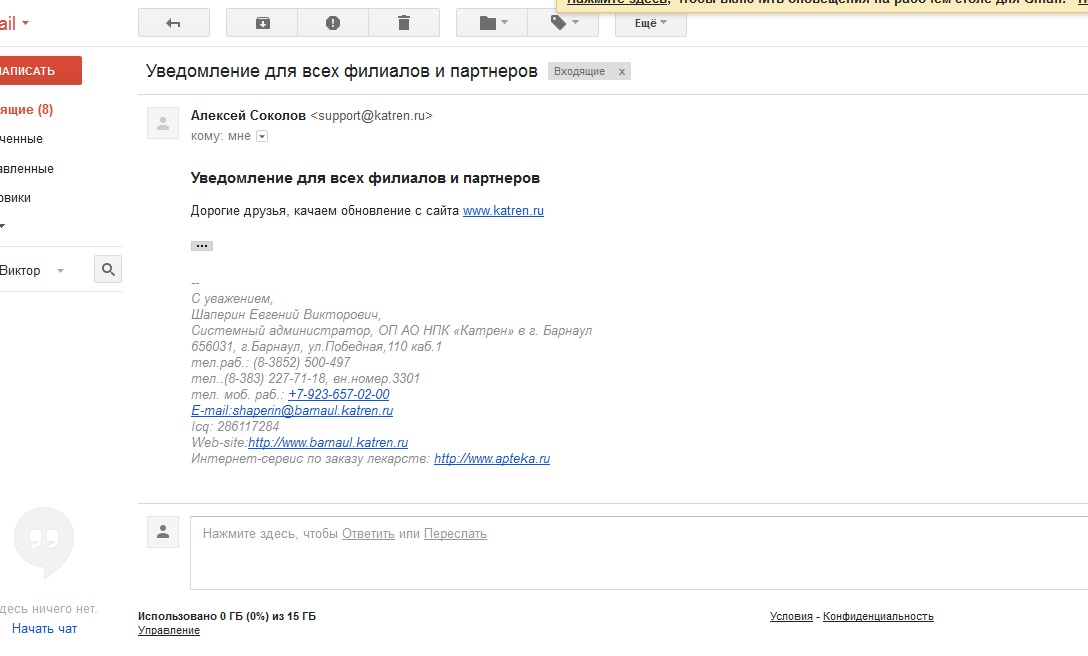
Task: Click the Hangouts quote bubble icon
Action: pyautogui.click(x=44, y=541)
